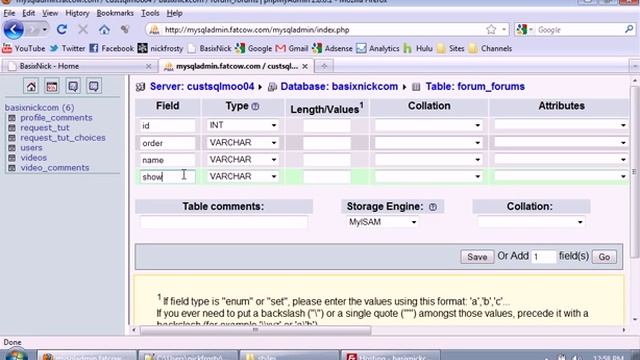Screen dimensions: 640x360
Task: Open the Bookmarks menu
Action: (115, 13)
